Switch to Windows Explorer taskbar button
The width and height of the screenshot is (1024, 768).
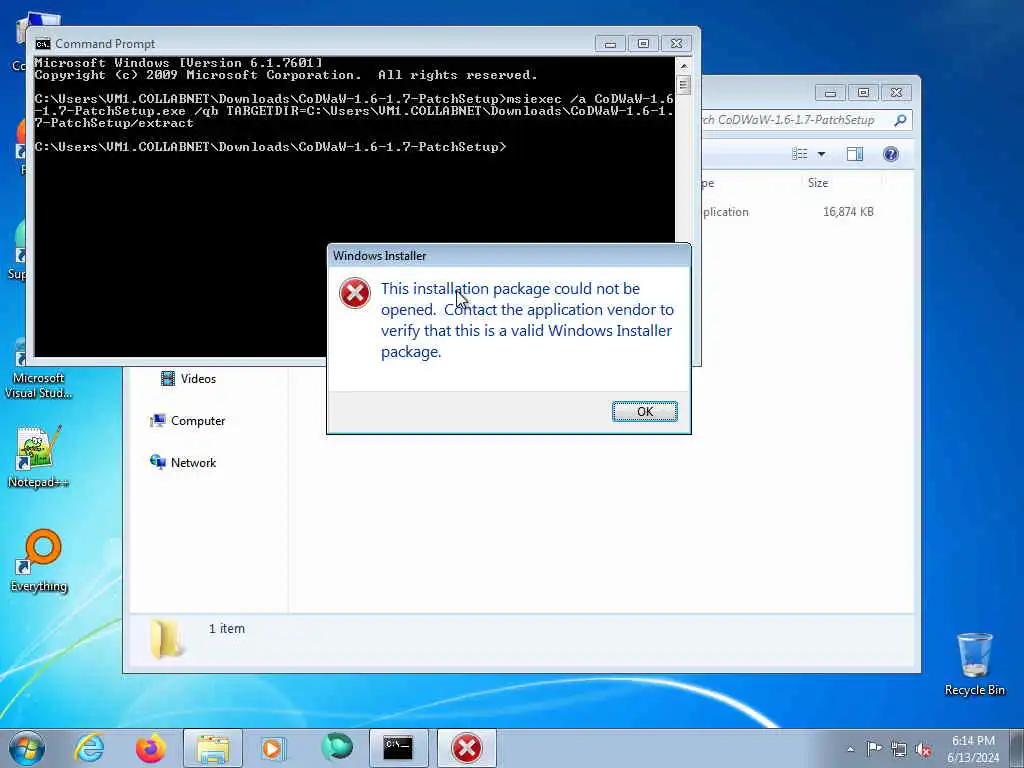(213, 748)
